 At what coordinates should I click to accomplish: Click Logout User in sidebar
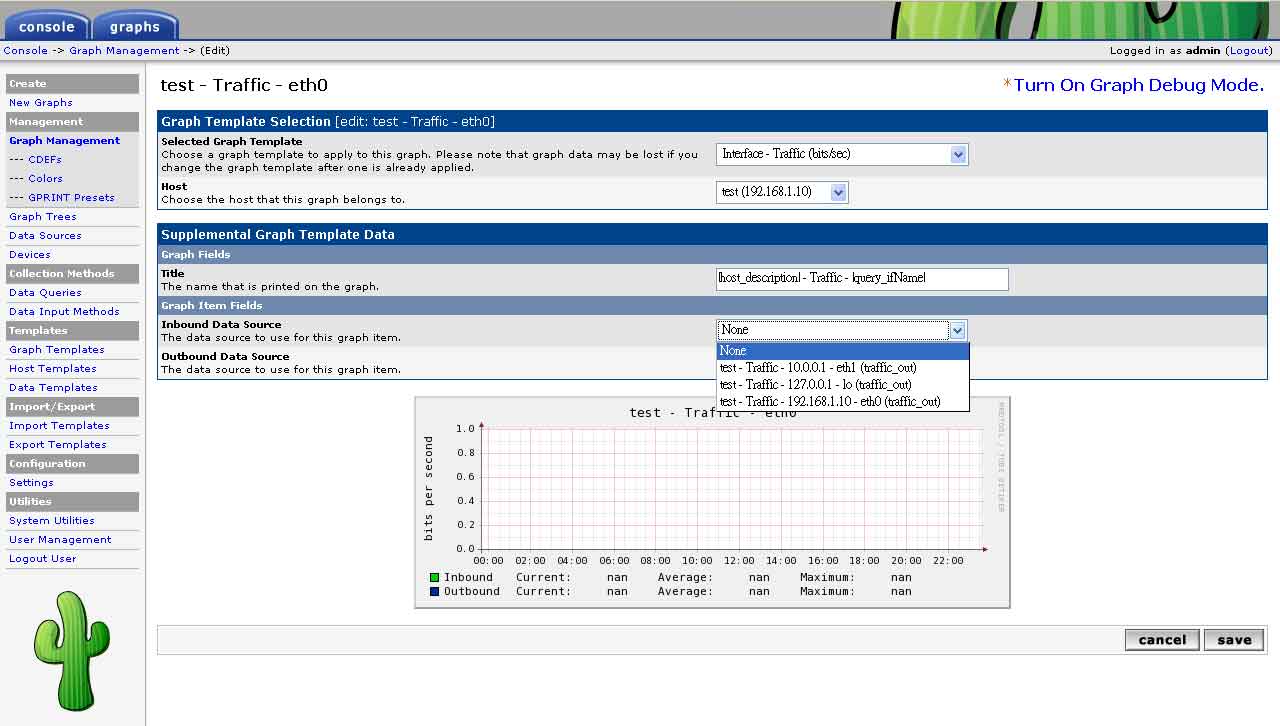[43, 559]
